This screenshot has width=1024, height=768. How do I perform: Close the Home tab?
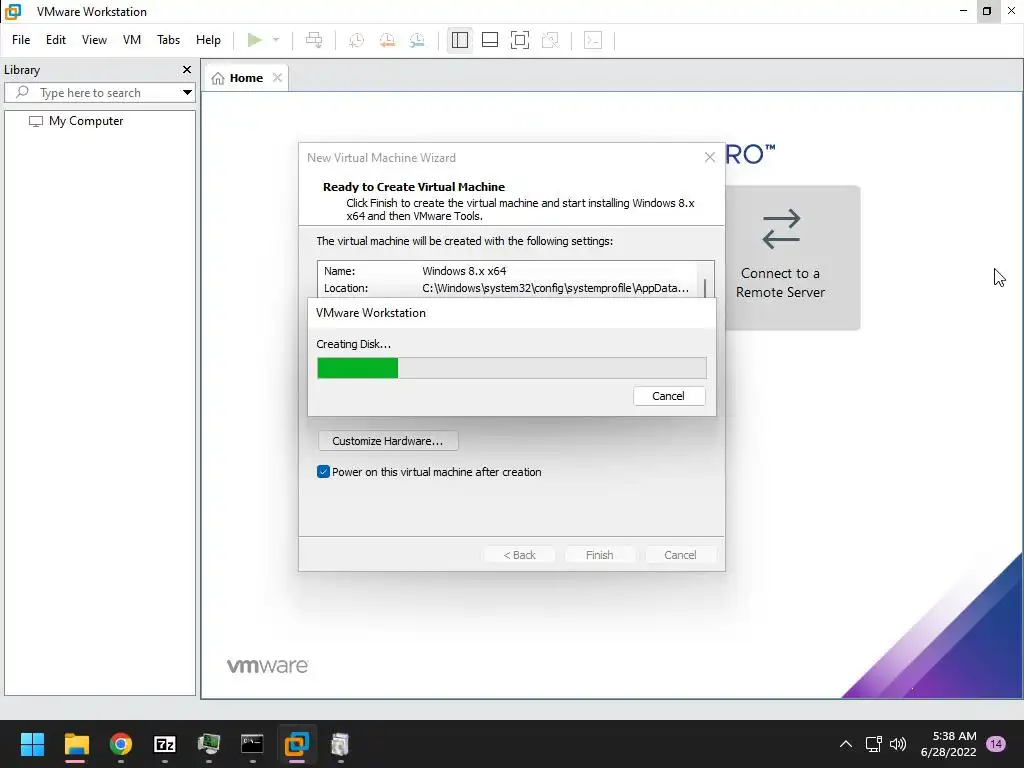point(278,78)
